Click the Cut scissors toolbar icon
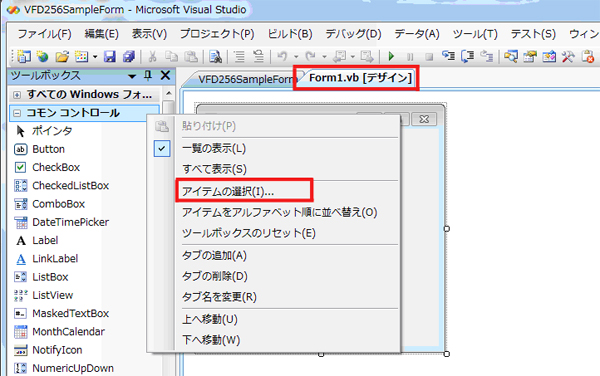Screen dimensions: 600x376 click(152, 57)
